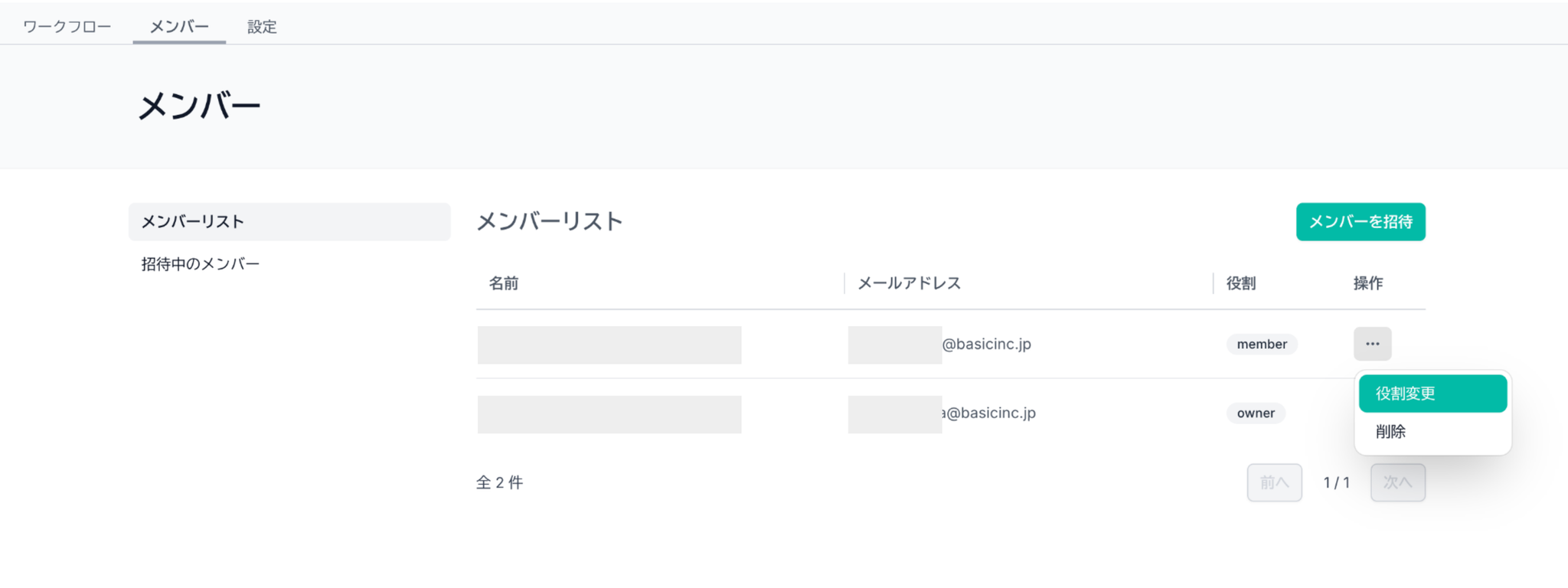Click the メールアドレス column header

point(909,283)
